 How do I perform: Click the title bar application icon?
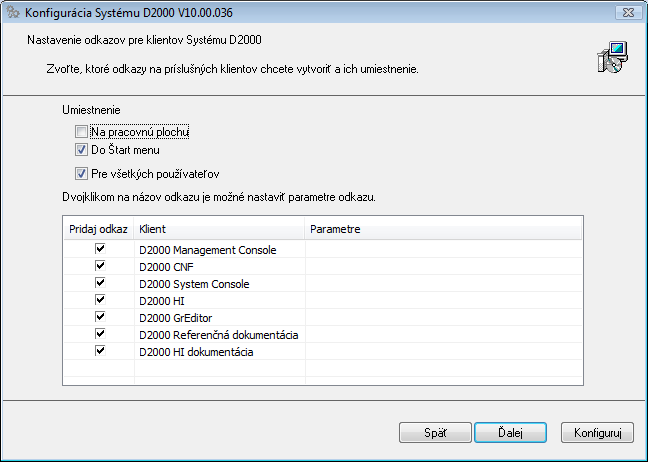13,12
